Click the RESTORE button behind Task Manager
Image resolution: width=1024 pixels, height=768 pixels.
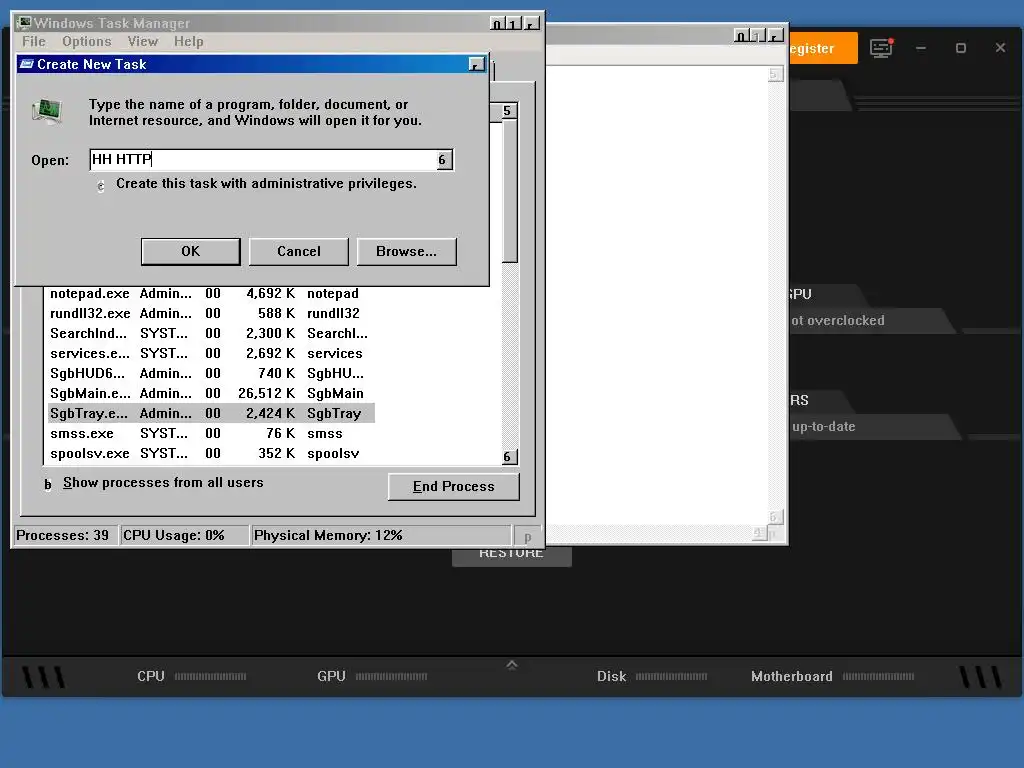[x=511, y=556]
